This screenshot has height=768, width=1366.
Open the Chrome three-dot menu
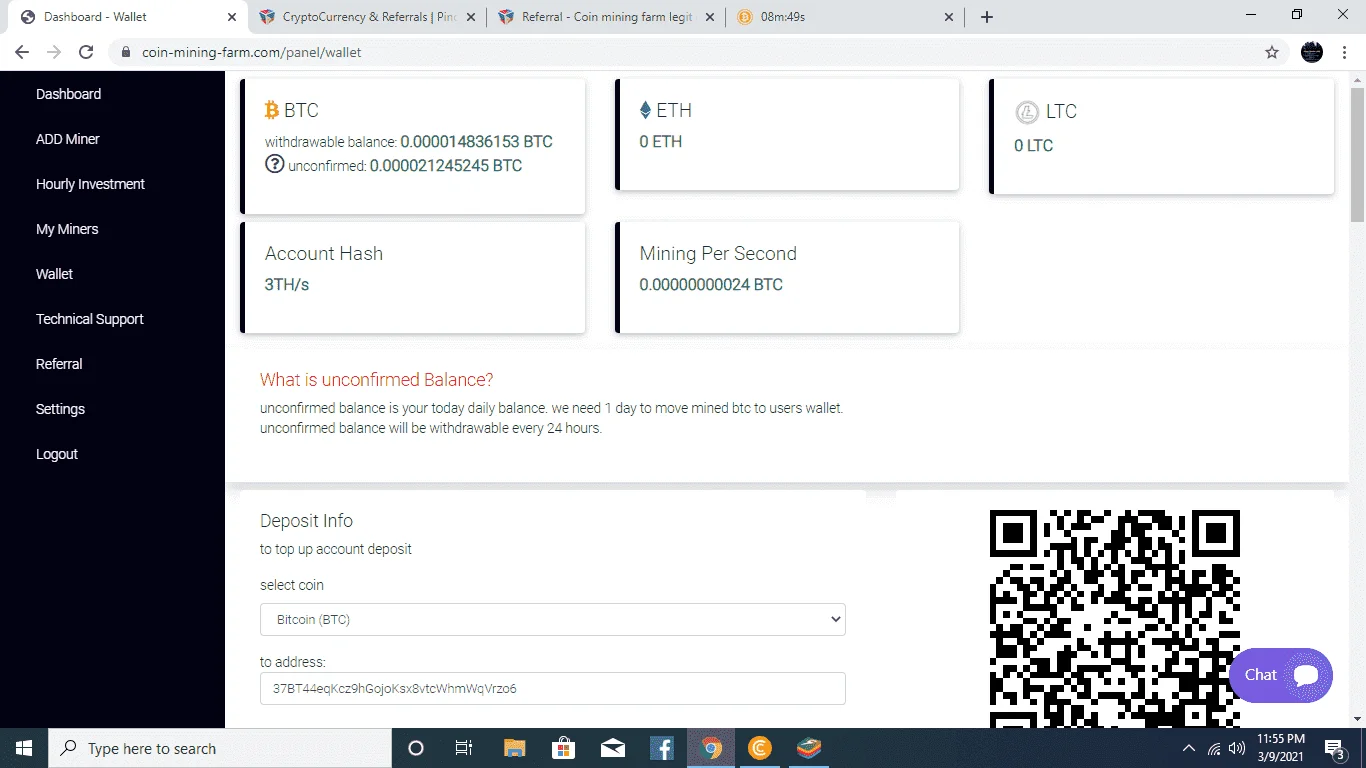tap(1346, 52)
